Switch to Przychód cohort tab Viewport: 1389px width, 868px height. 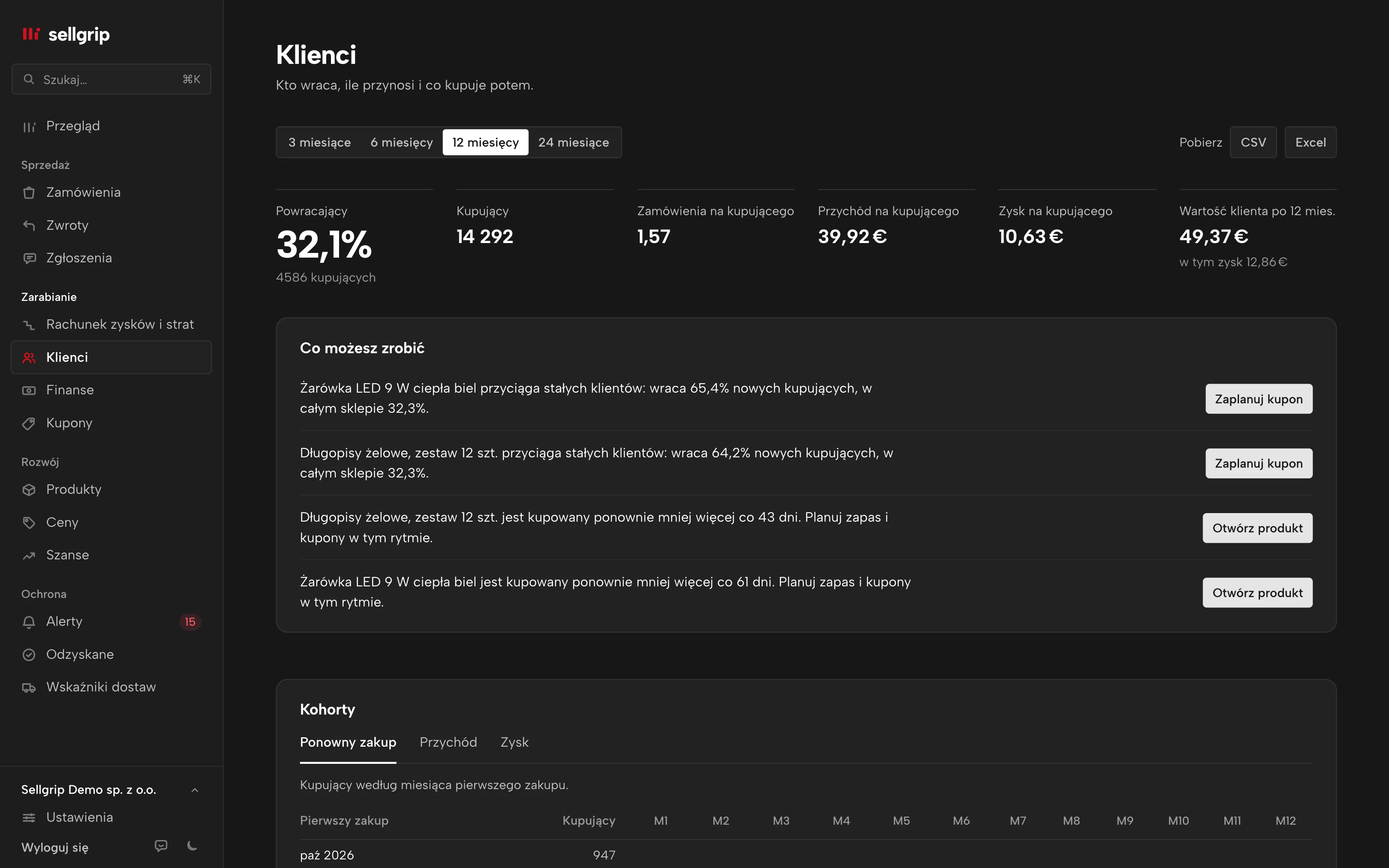(448, 742)
